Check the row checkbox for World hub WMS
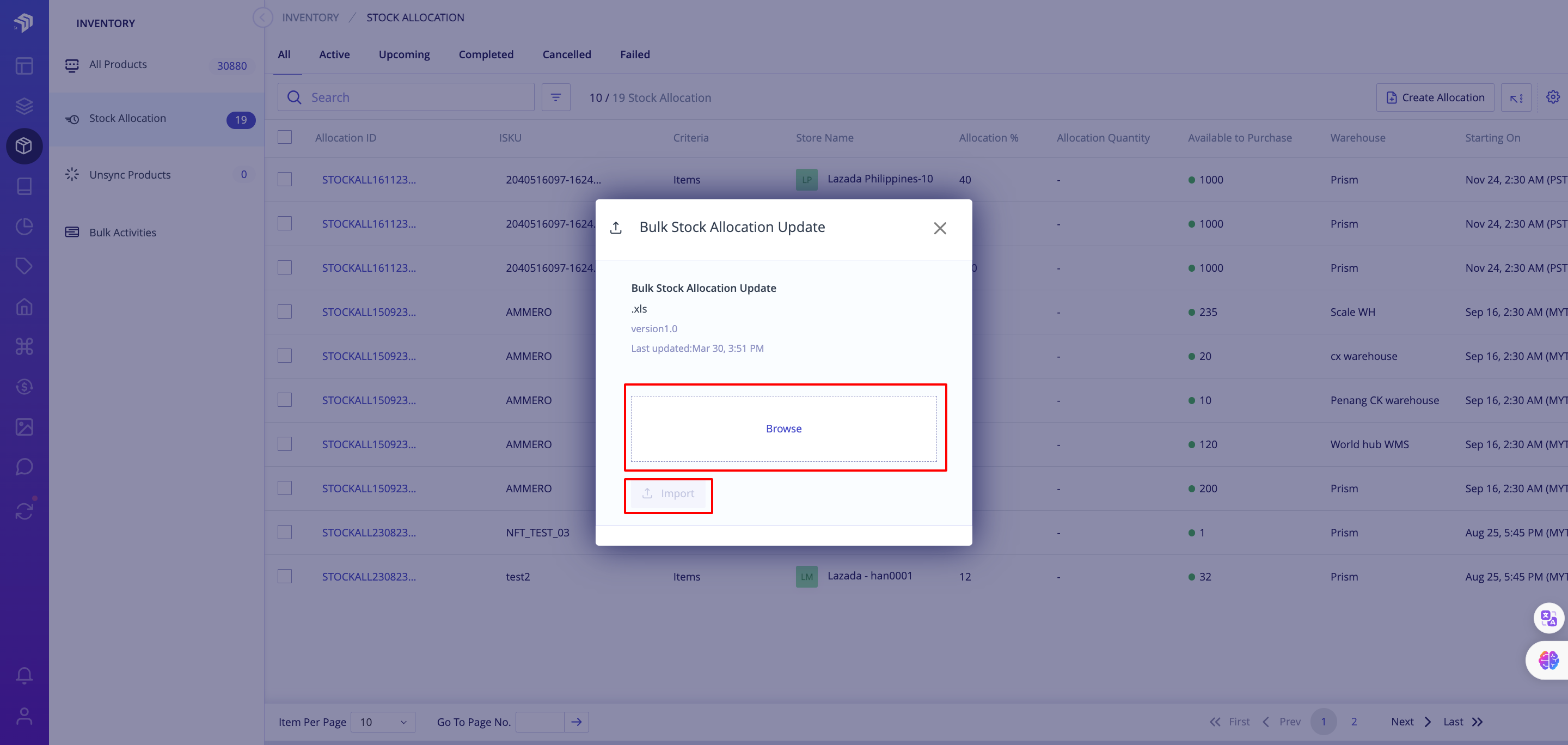Viewport: 1568px width, 745px height. click(285, 444)
